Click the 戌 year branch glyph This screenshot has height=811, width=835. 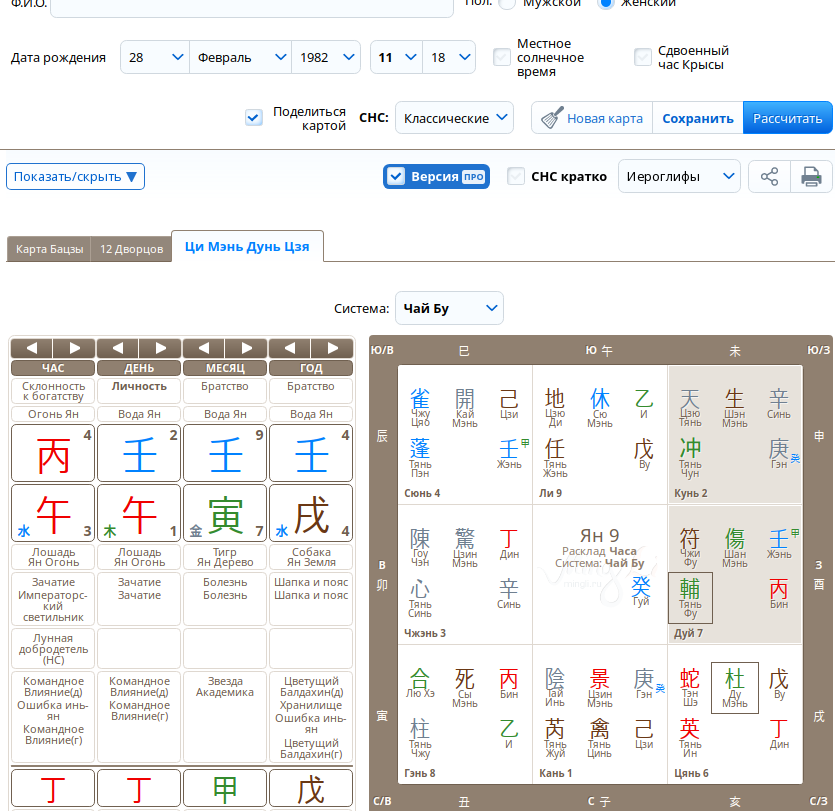pos(311,514)
